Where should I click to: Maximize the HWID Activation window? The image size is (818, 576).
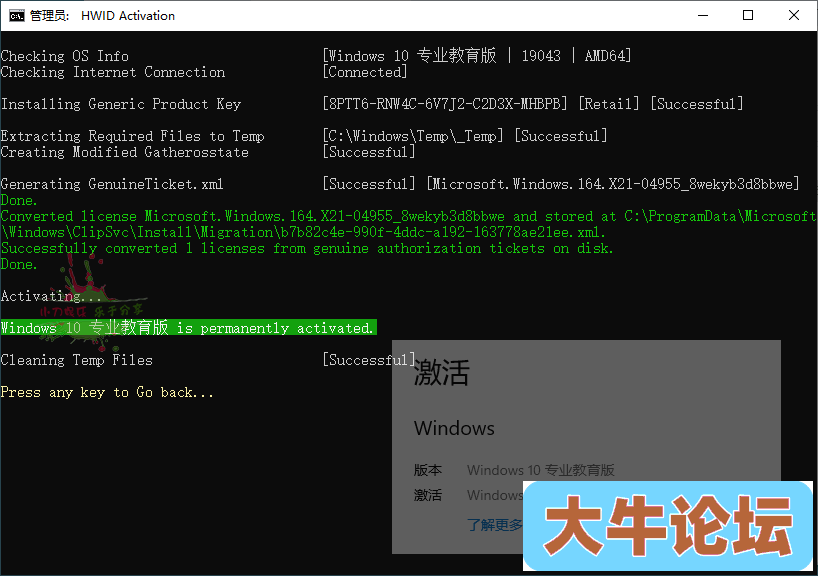tap(748, 16)
